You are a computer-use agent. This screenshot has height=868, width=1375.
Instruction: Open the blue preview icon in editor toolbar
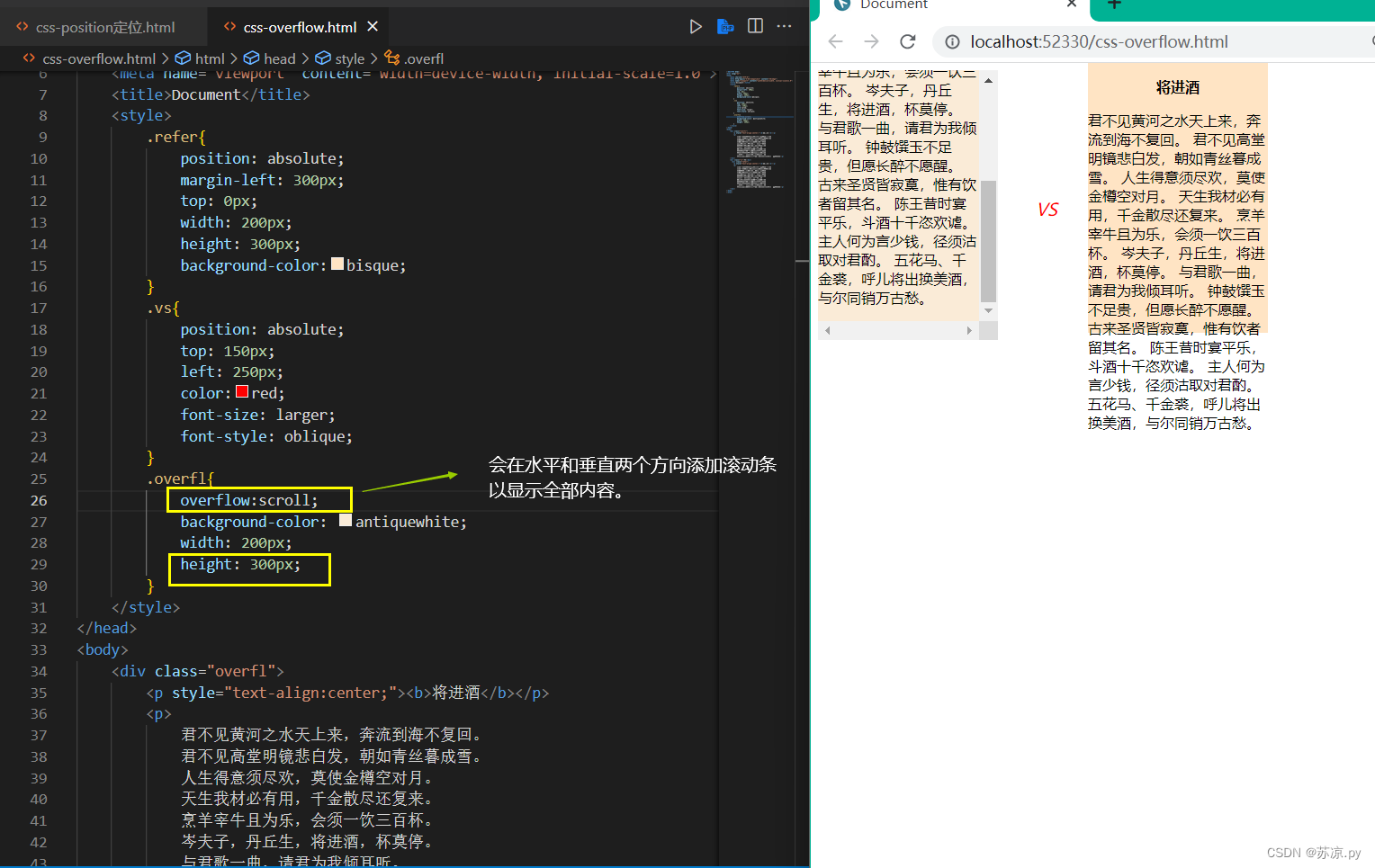coord(725,26)
